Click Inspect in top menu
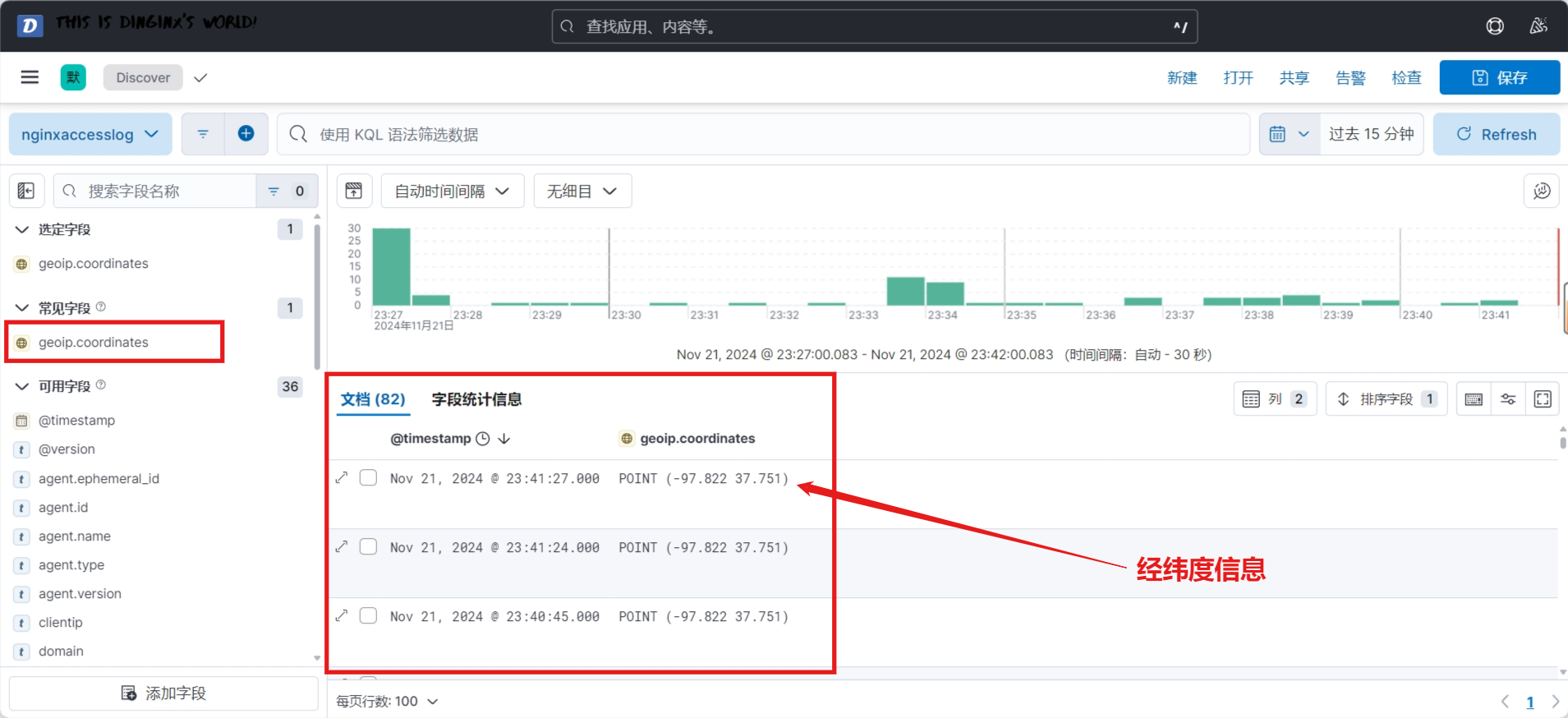1568x718 pixels. 1406,77
